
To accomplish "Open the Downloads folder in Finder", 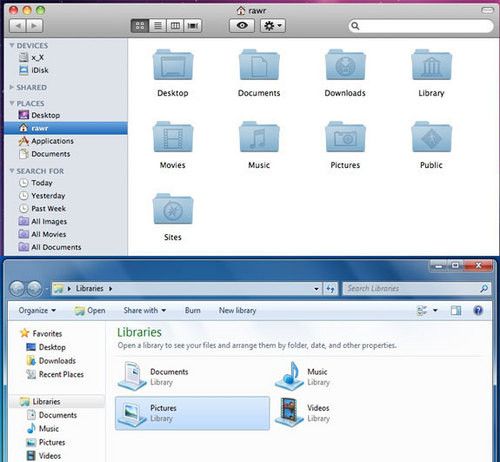I will tap(345, 65).
